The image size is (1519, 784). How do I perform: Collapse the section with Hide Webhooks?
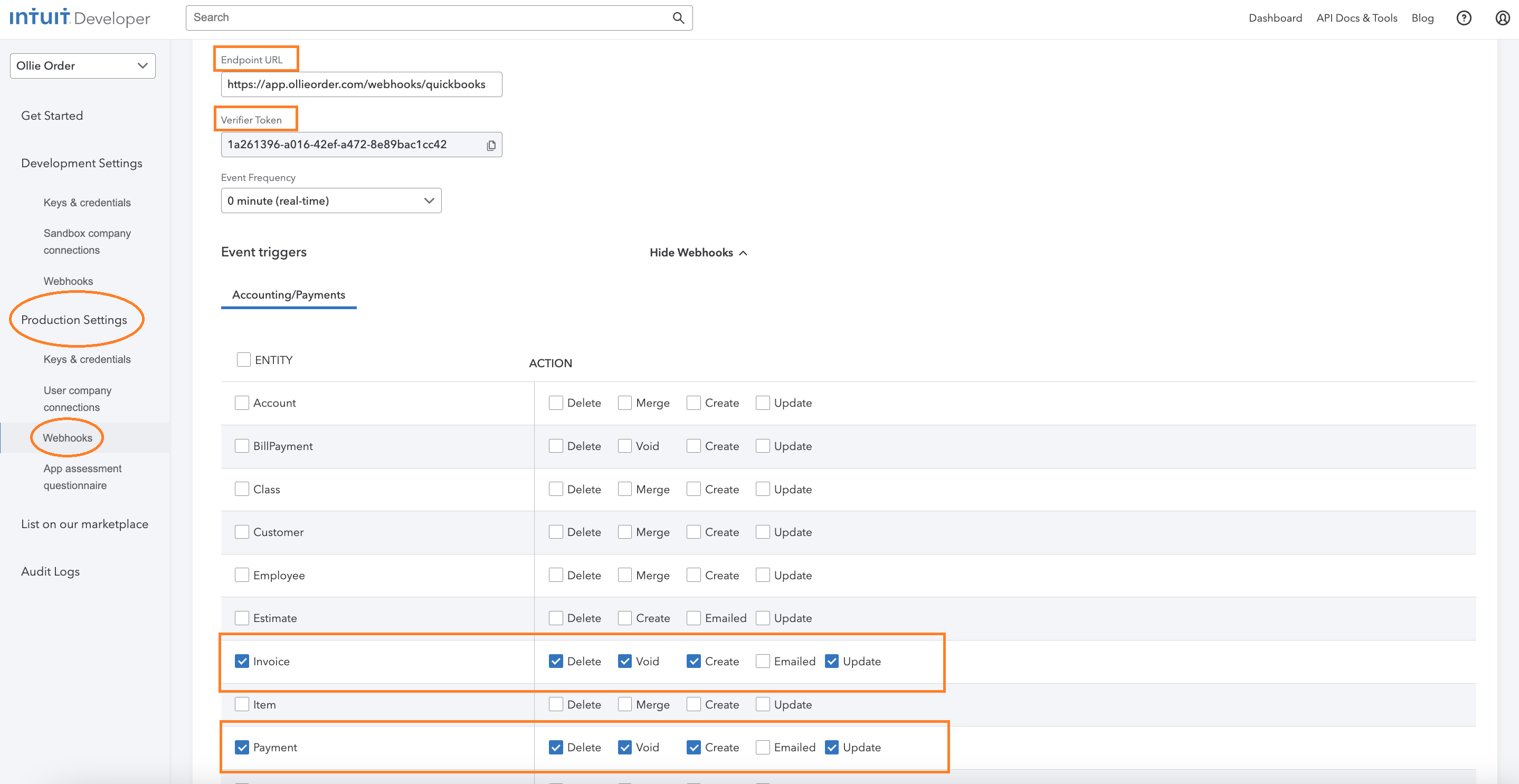pos(698,252)
